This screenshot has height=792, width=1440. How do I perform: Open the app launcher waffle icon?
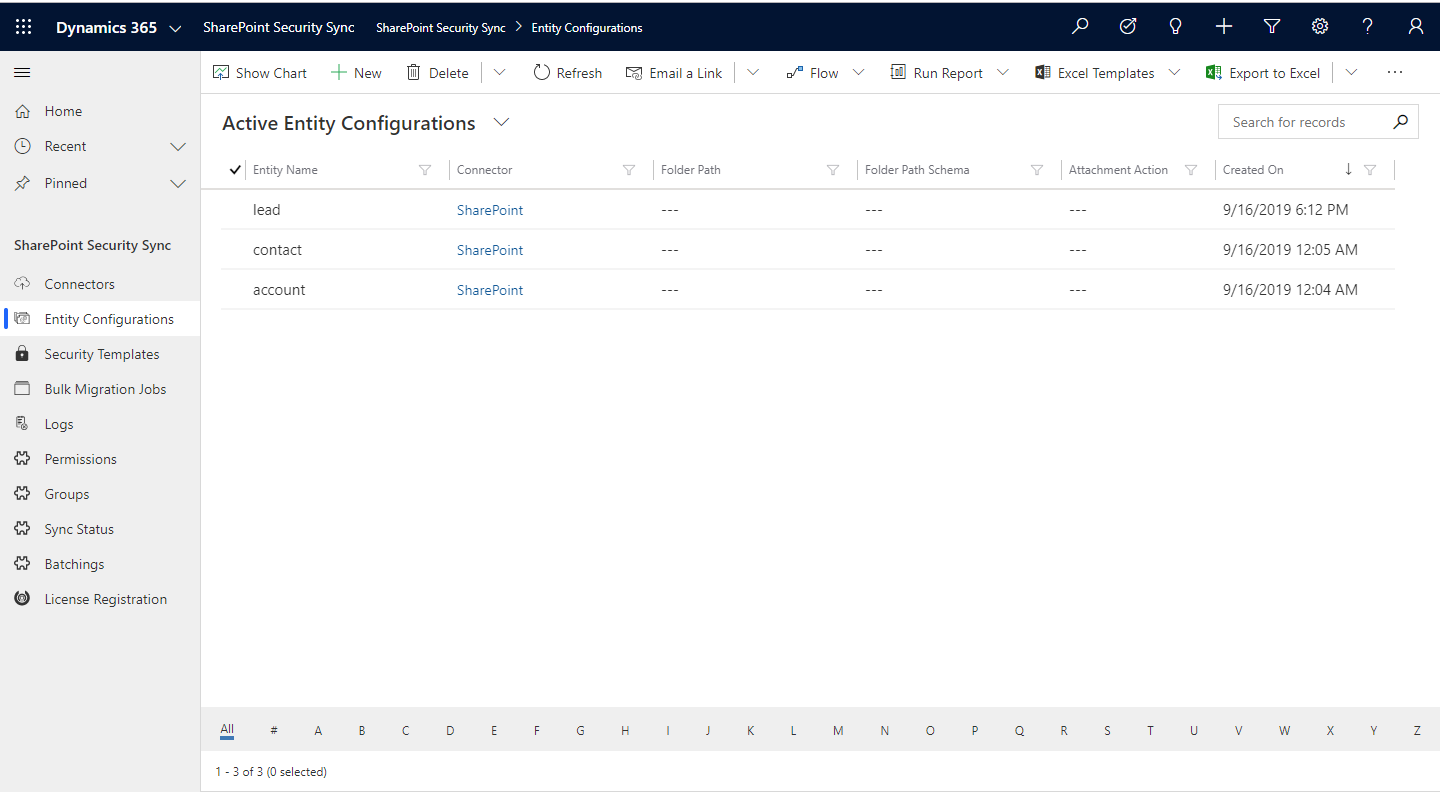23,27
